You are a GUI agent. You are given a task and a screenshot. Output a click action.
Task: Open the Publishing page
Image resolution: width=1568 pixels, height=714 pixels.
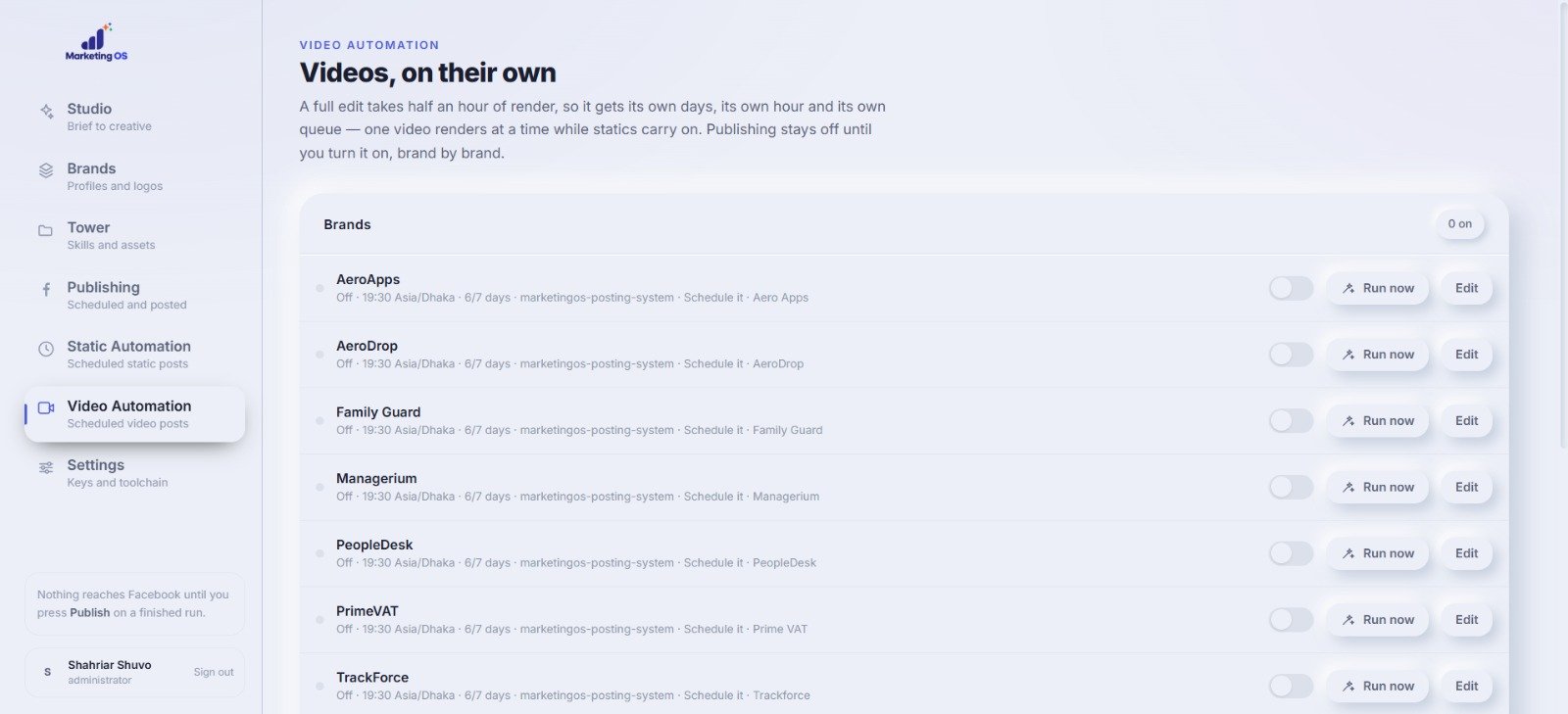click(134, 295)
